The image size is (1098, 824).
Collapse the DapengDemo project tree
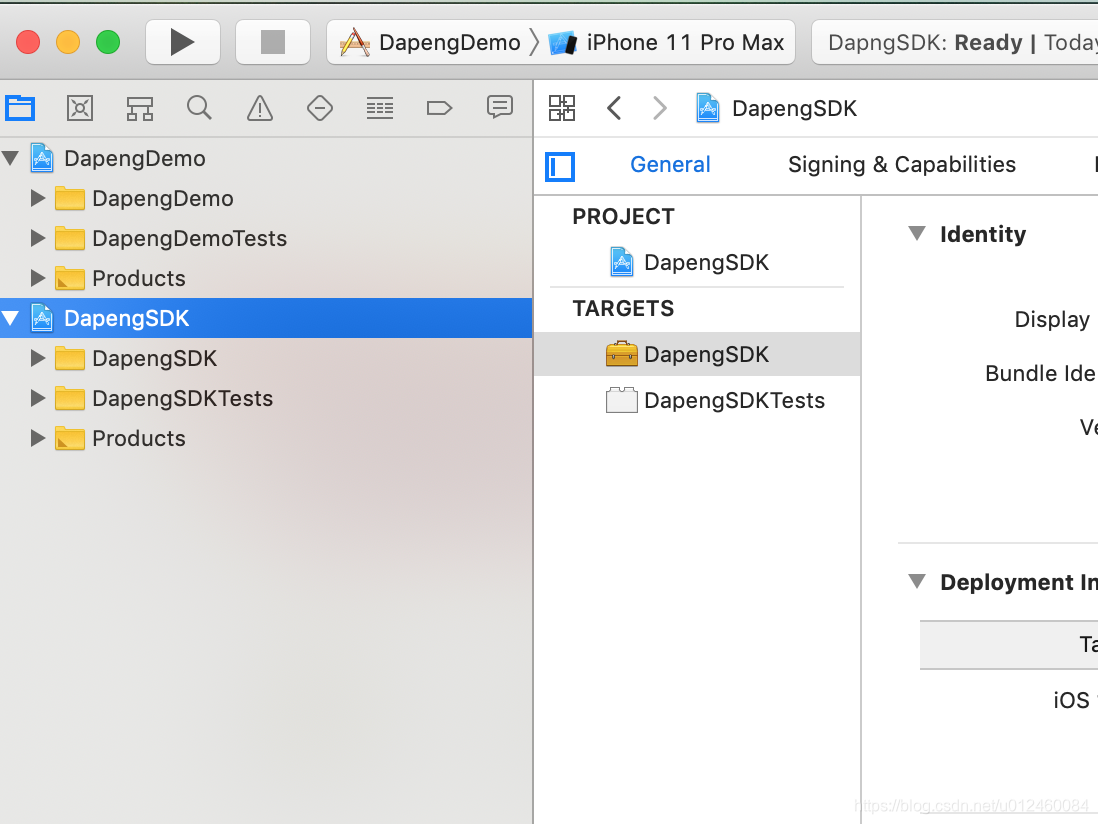(10, 159)
